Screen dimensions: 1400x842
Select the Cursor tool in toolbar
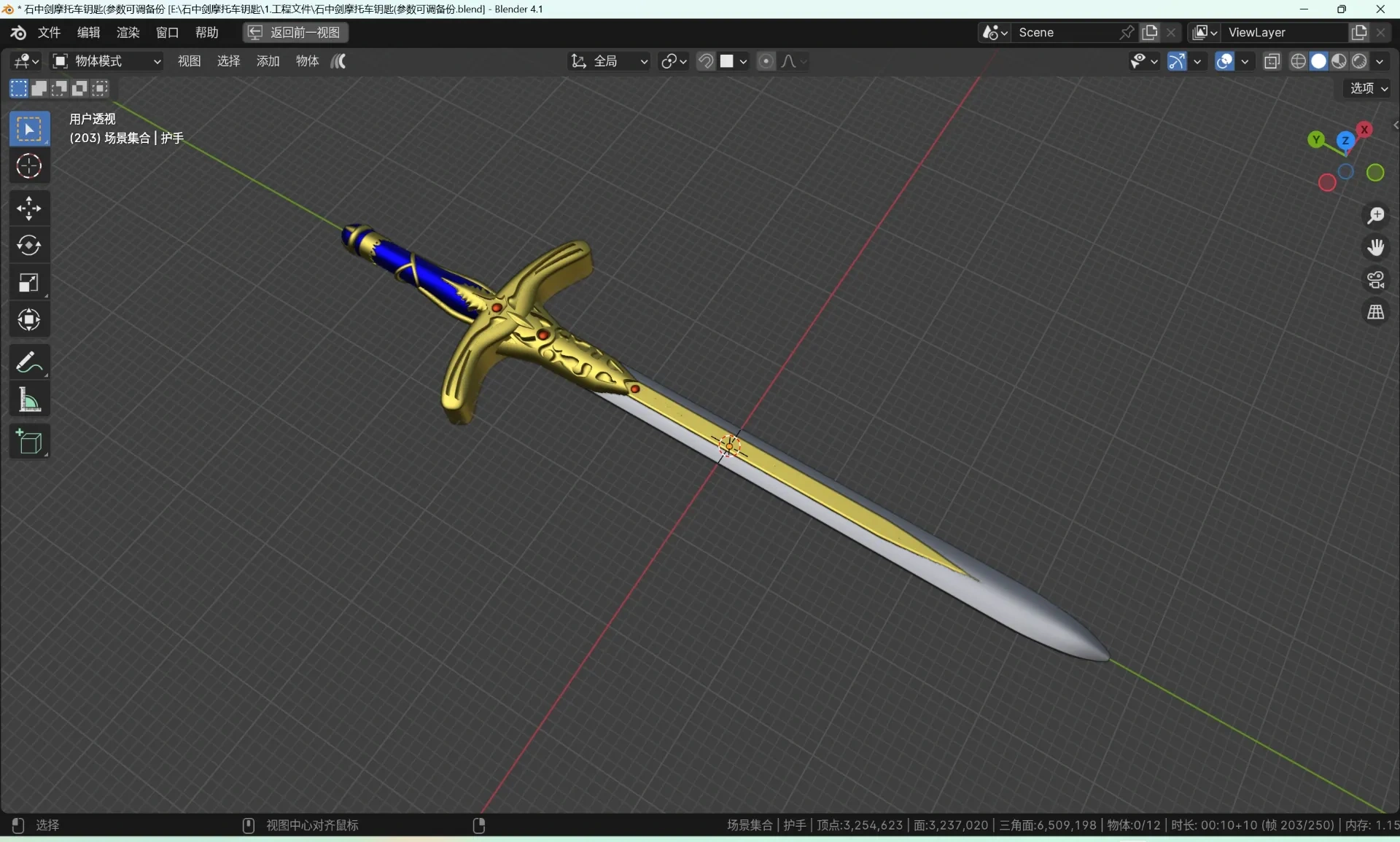click(29, 167)
